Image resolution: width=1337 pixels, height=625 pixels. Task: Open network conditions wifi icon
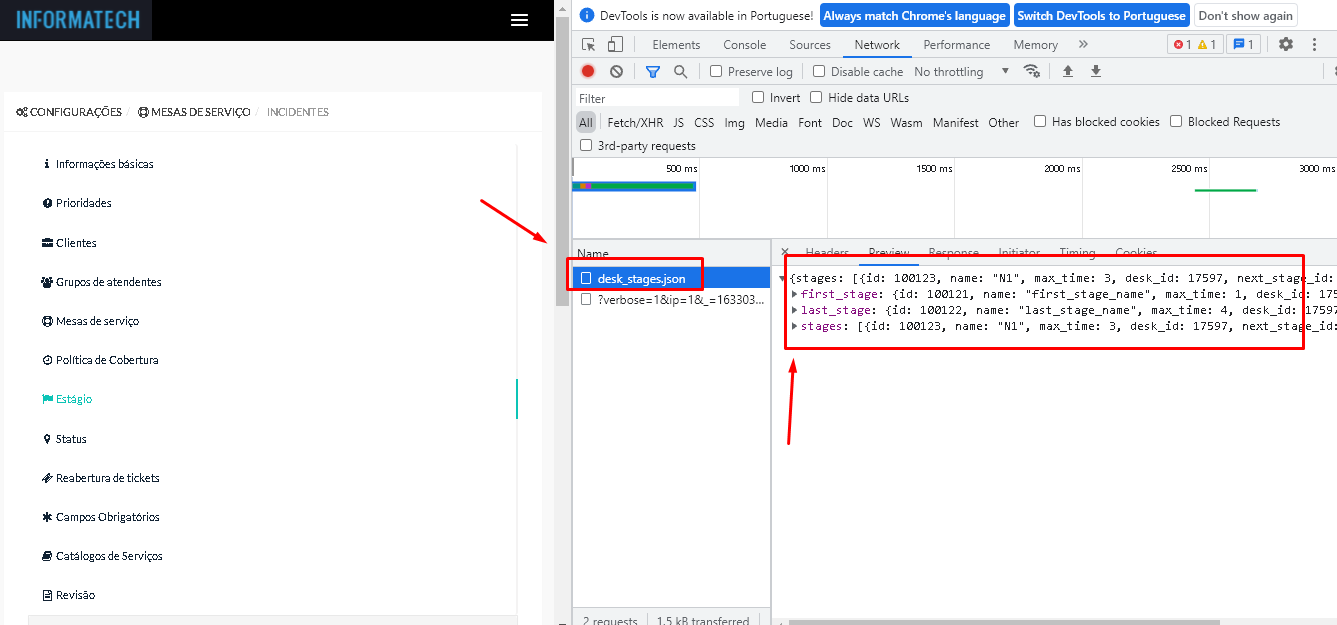pyautogui.click(x=1032, y=71)
